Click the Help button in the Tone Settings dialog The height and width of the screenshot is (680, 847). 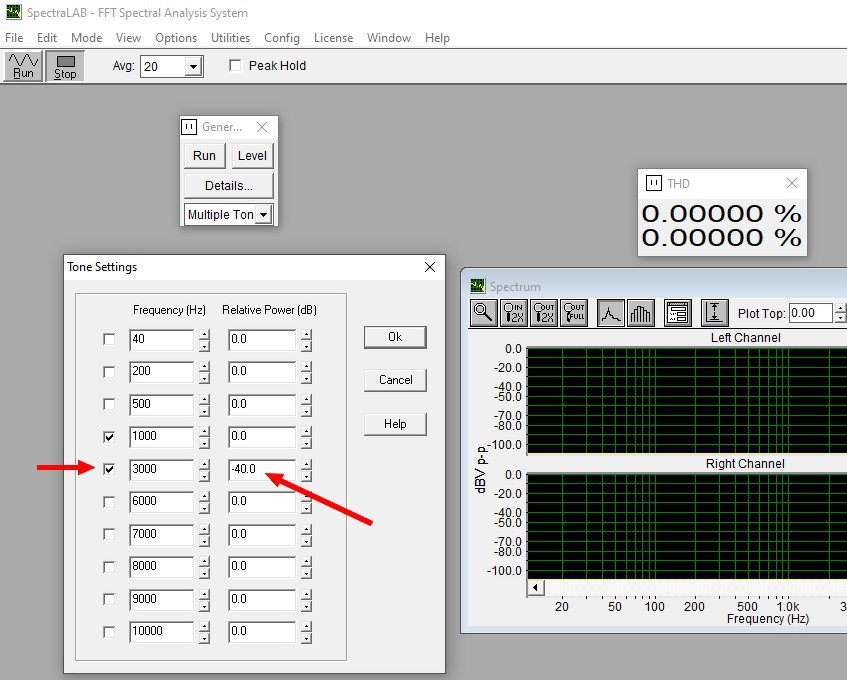[x=395, y=424]
